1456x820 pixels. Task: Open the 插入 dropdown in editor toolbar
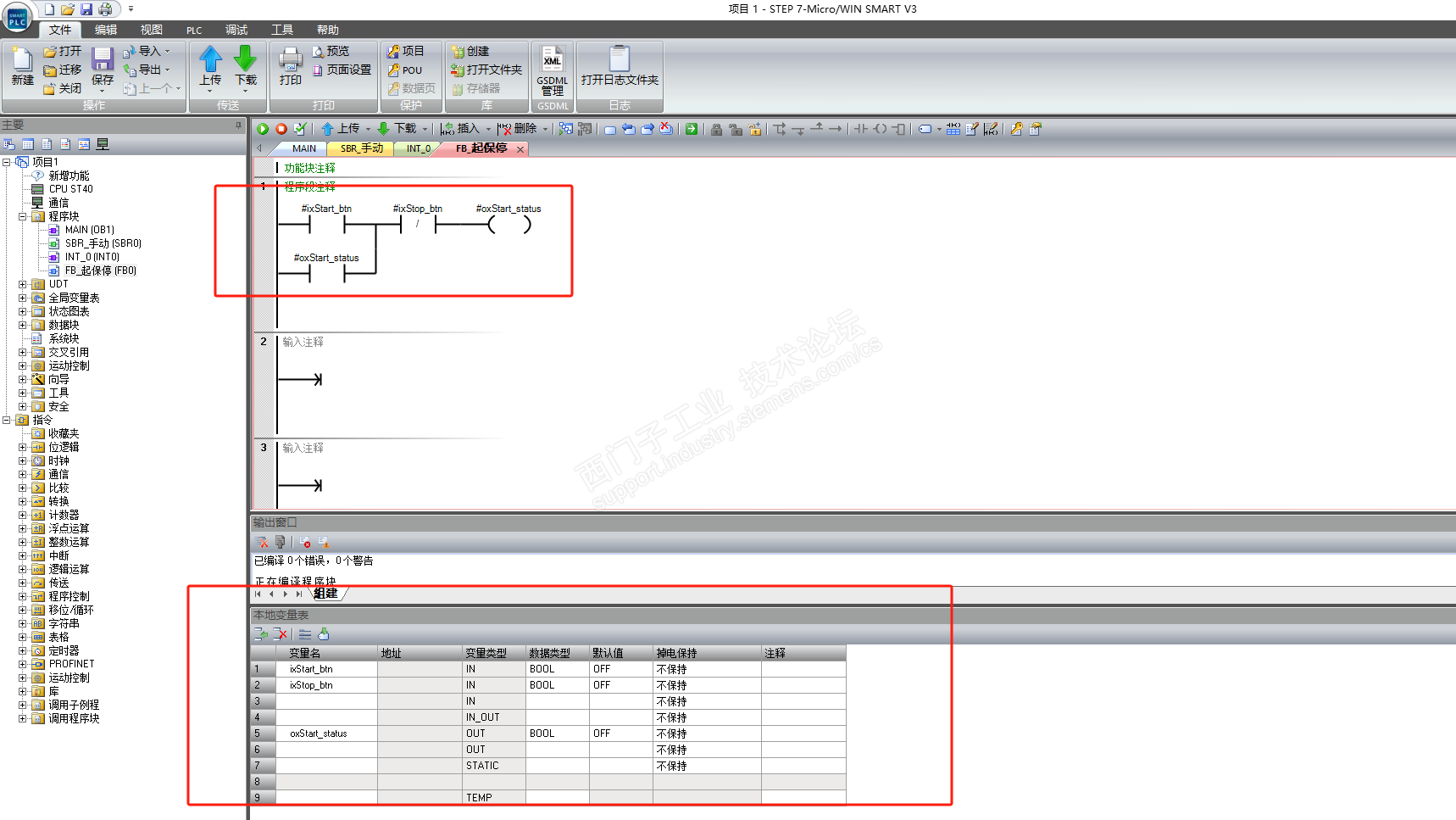pyautogui.click(x=488, y=129)
